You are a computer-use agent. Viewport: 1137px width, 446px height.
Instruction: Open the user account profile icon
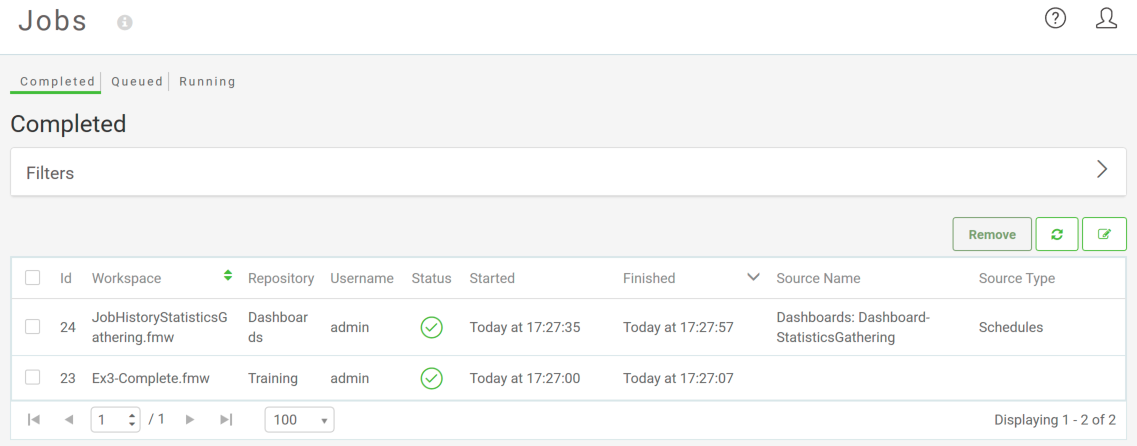click(1106, 18)
